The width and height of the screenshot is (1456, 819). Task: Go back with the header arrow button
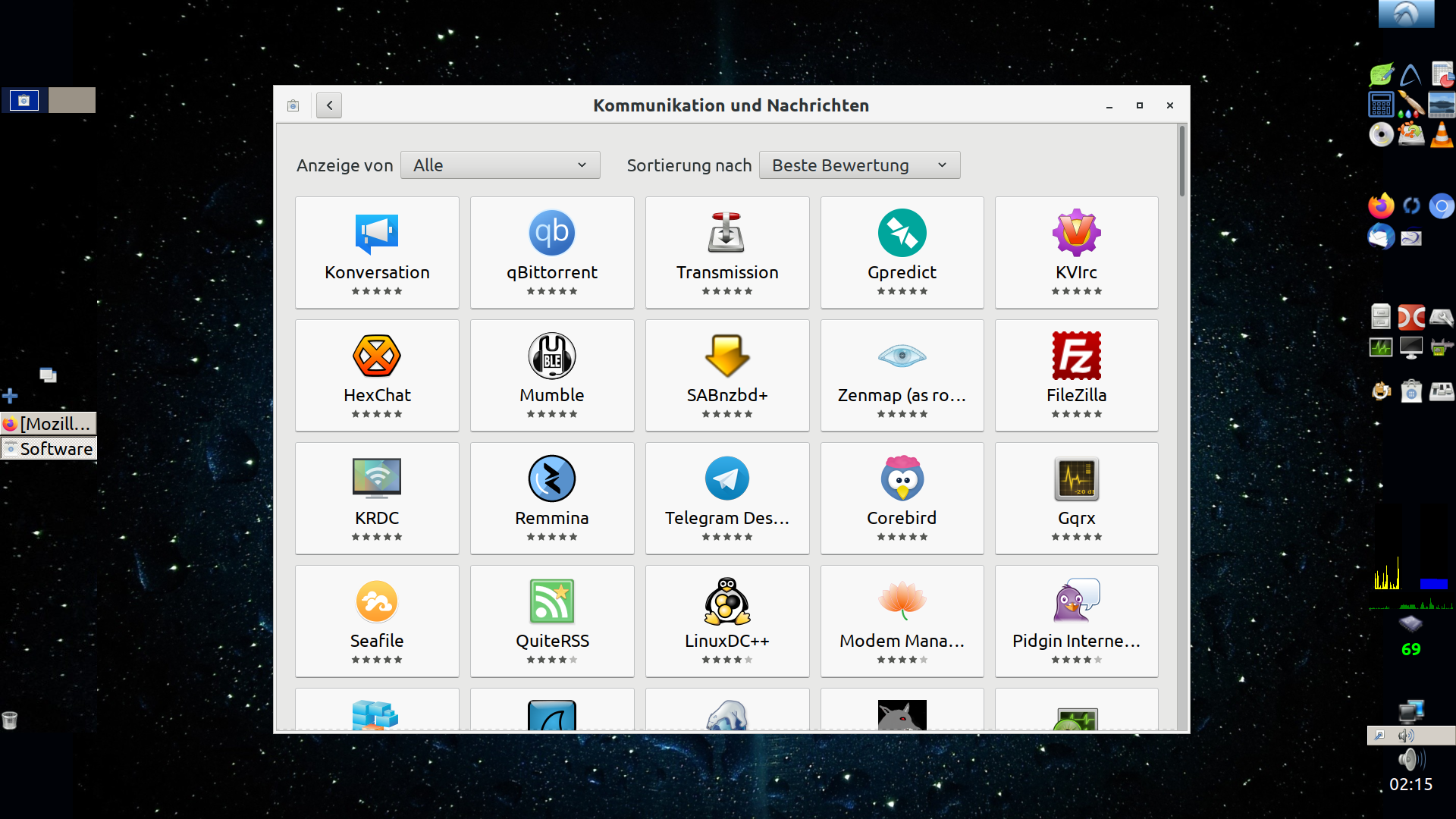pyautogui.click(x=329, y=105)
